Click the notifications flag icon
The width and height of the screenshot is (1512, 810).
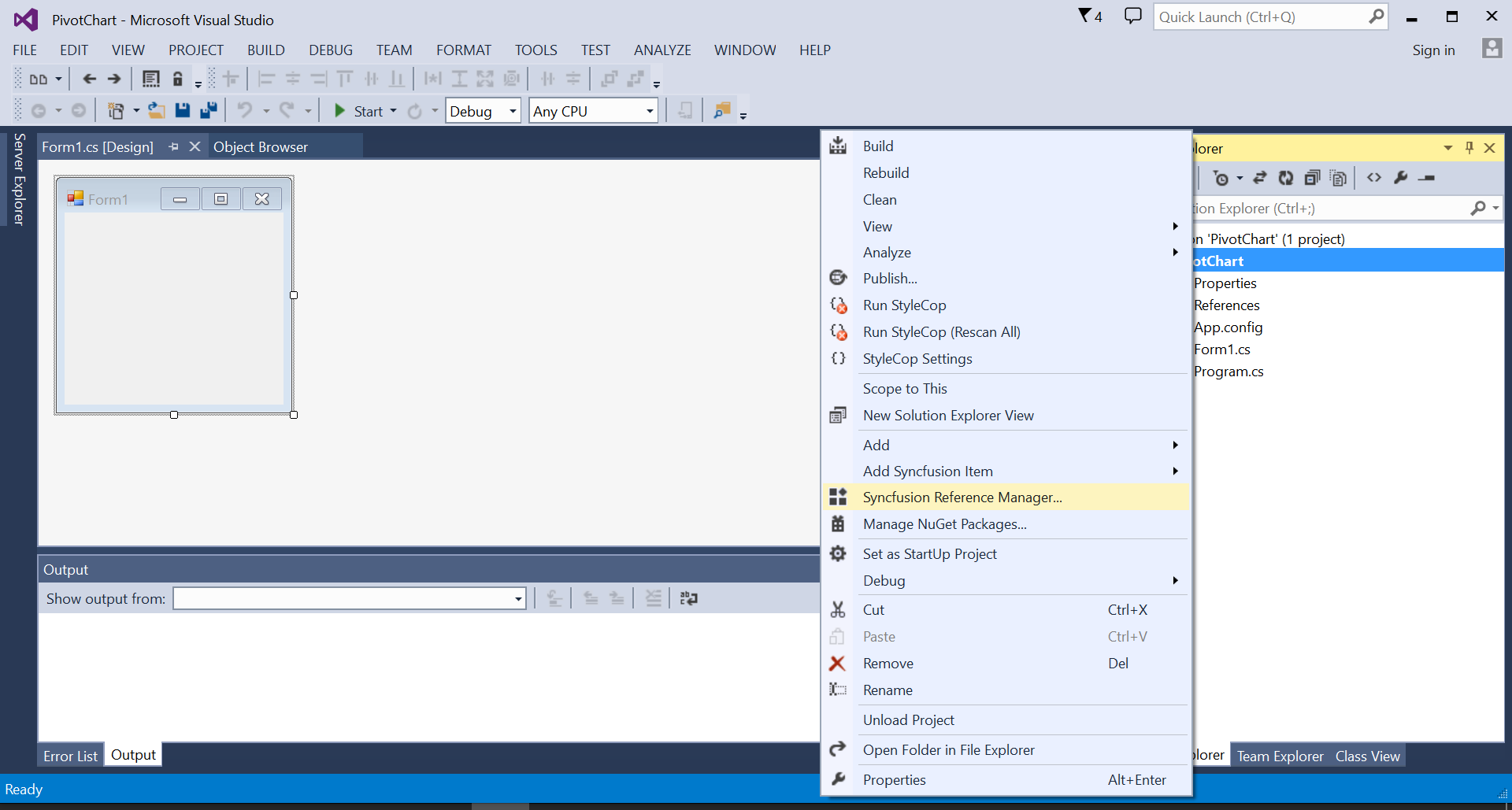pos(1090,16)
